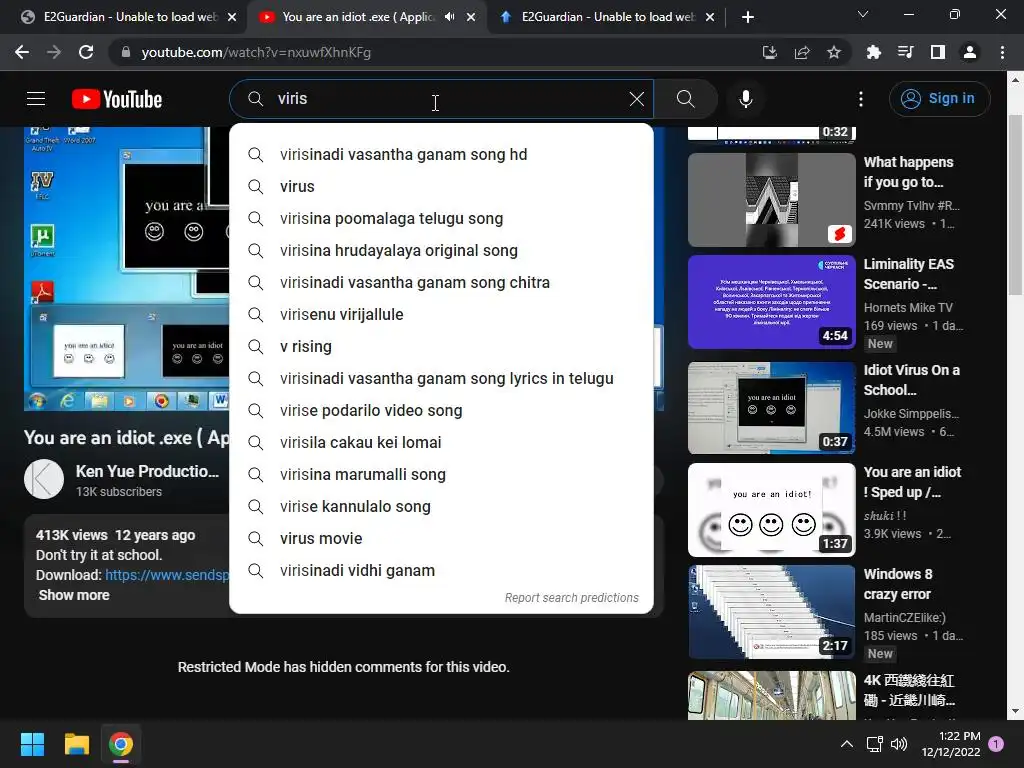This screenshot has width=1024, height=768.
Task: Submit search with the magnifier button
Action: click(x=686, y=99)
